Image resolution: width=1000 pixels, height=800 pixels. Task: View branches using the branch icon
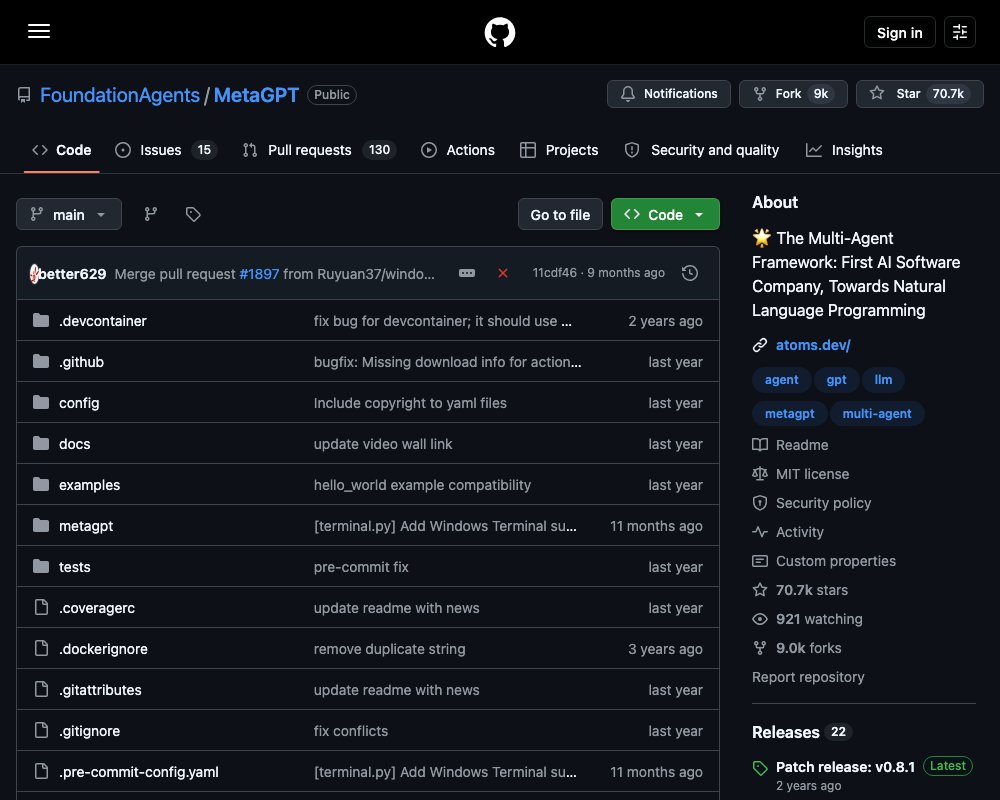click(x=151, y=214)
